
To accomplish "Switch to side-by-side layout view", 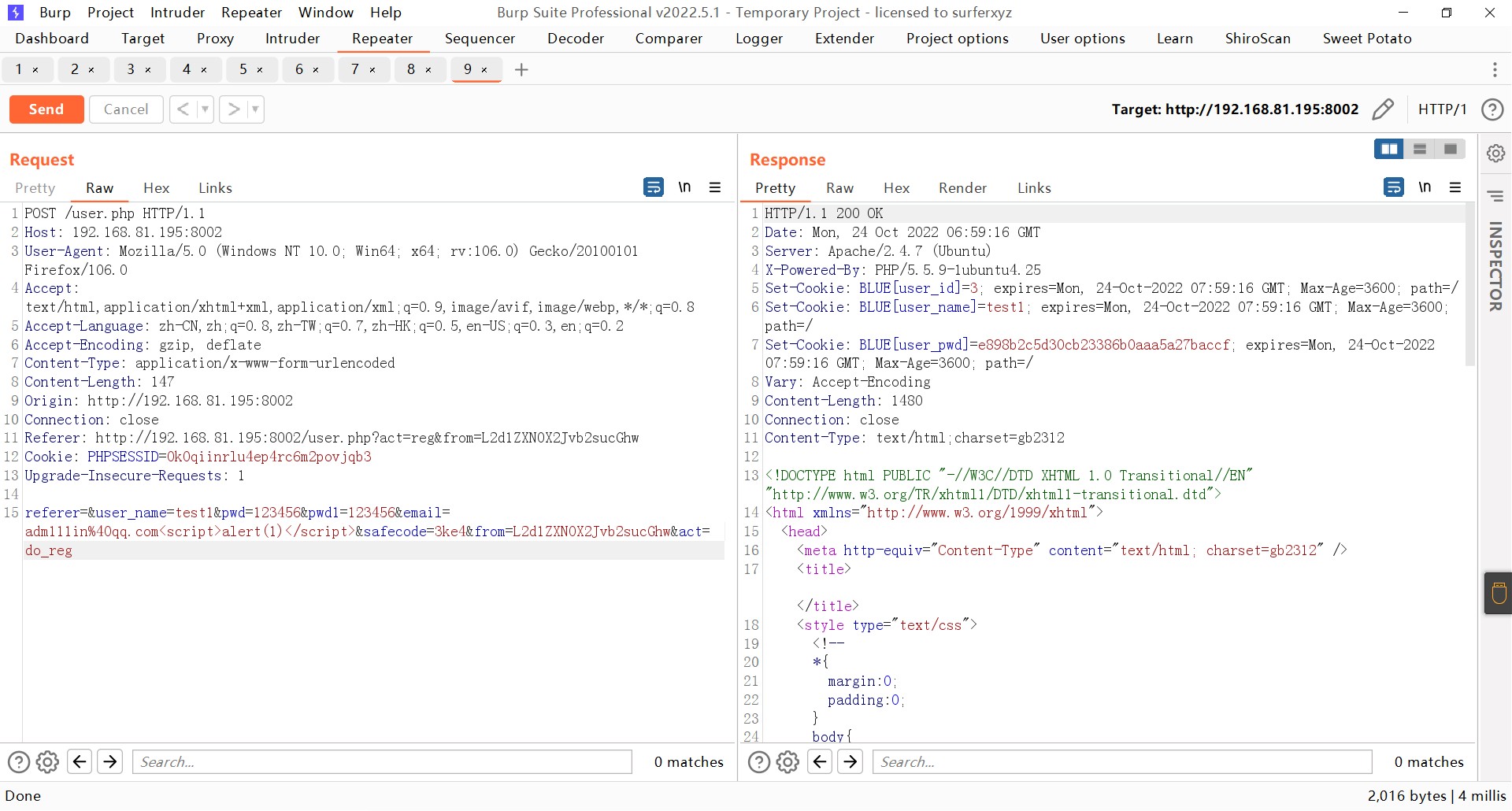I will coord(1389,149).
